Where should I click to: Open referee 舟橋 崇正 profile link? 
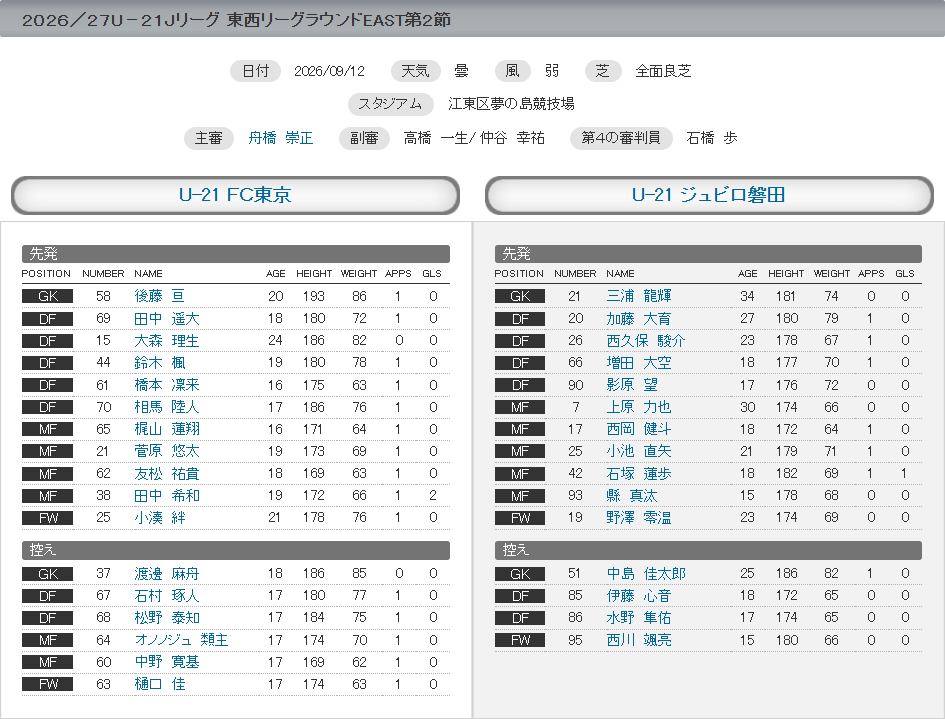pyautogui.click(x=280, y=138)
